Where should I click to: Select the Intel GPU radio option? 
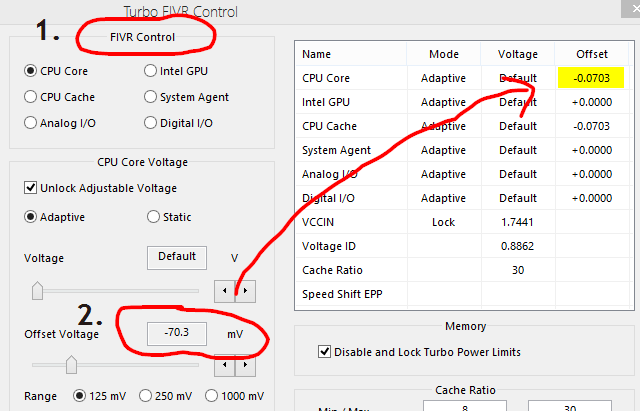click(x=150, y=71)
